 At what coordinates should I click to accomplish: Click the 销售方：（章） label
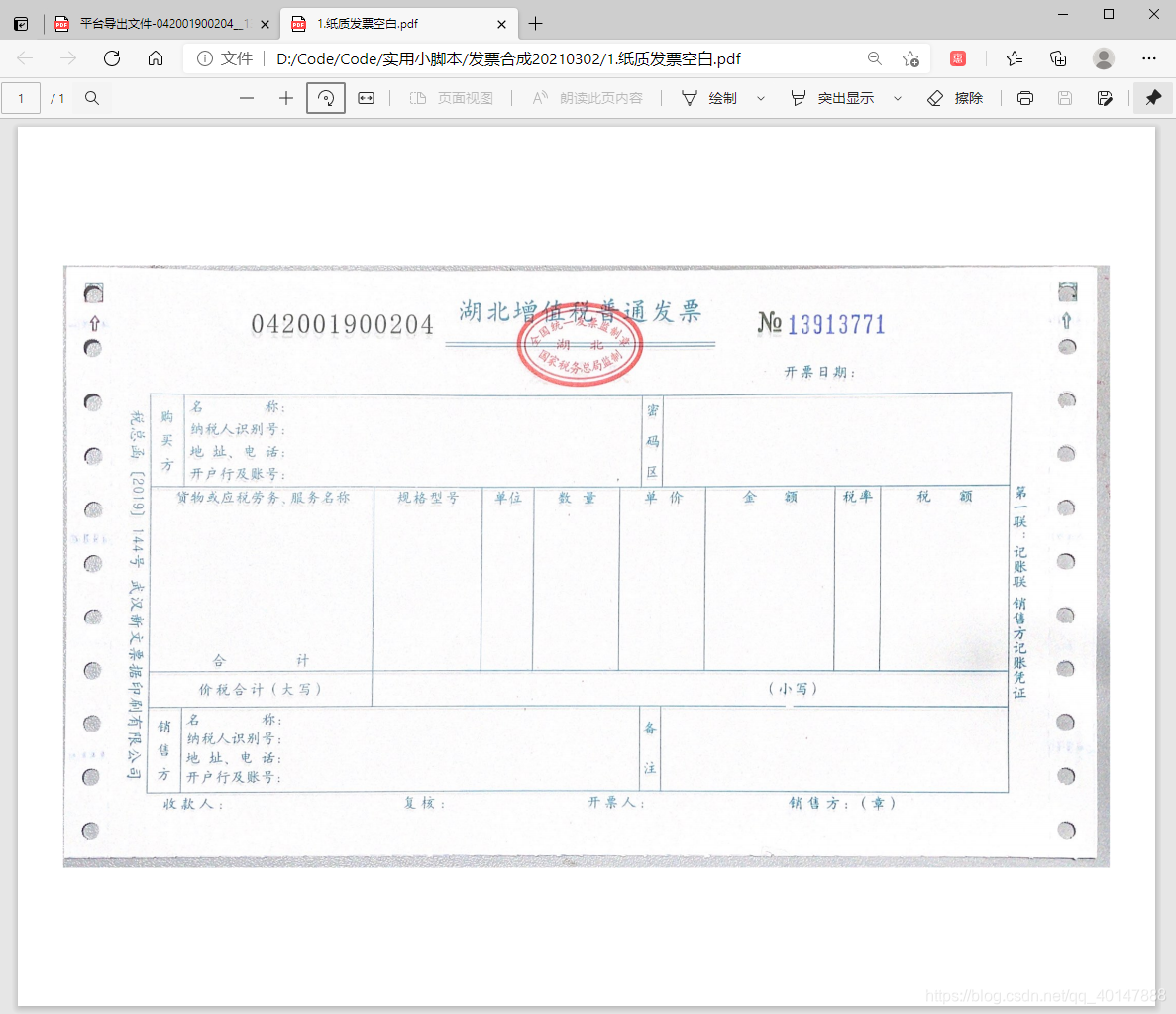(843, 803)
